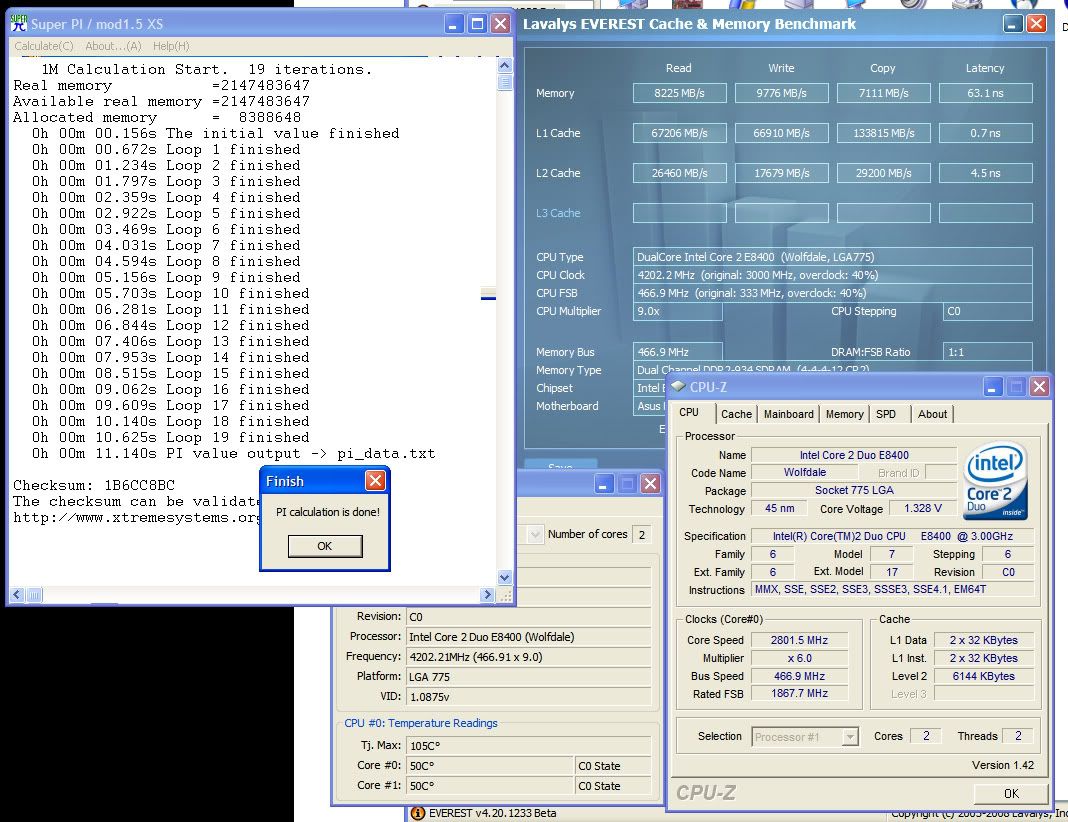Click the pi_data.txt output line
1068x822 pixels.
coord(234,454)
